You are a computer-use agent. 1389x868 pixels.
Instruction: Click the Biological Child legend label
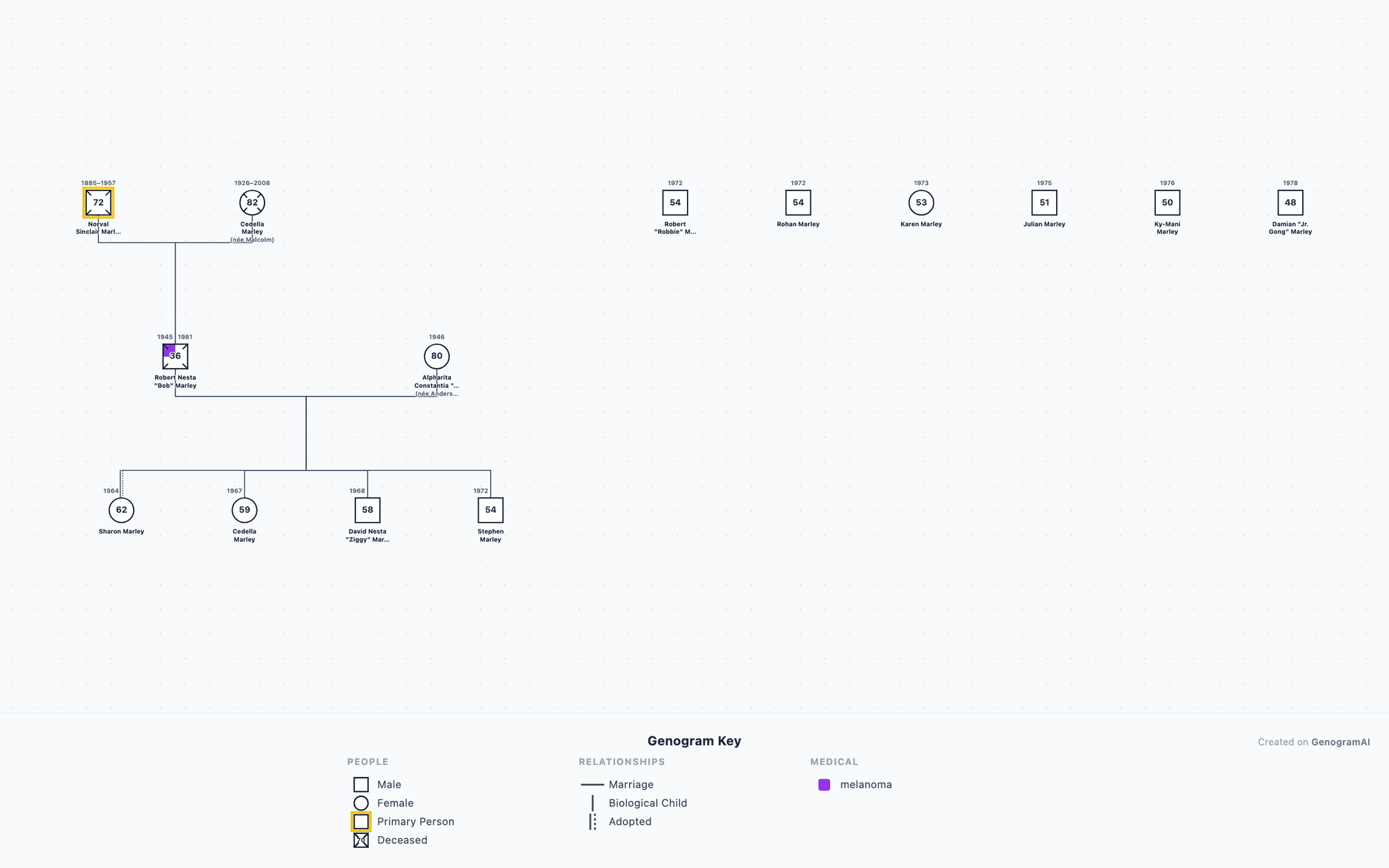coord(648,803)
